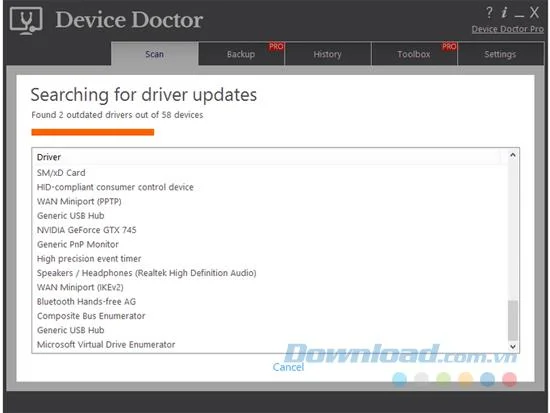Click the PRO badge on Toolbox tab
Screen dimensions: 550x413
449,46
